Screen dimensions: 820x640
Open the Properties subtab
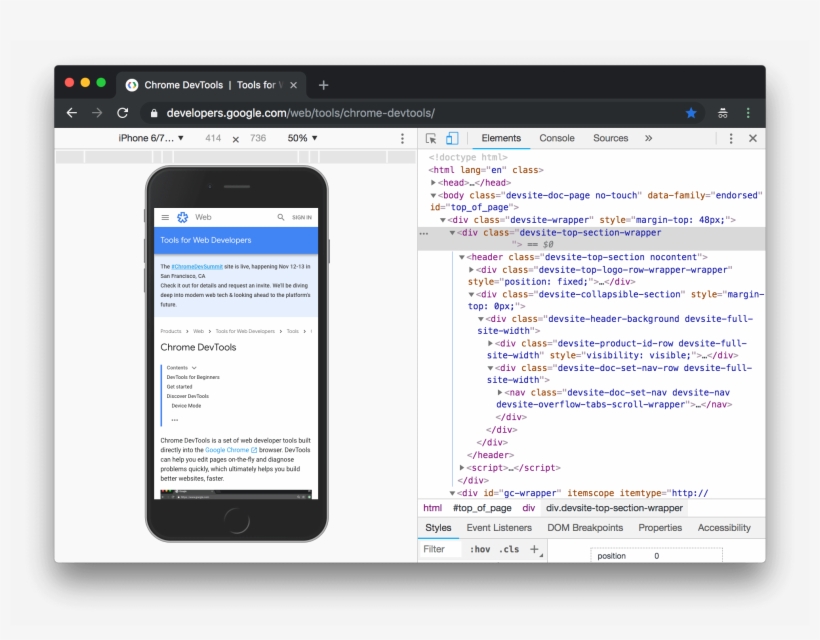coord(660,528)
